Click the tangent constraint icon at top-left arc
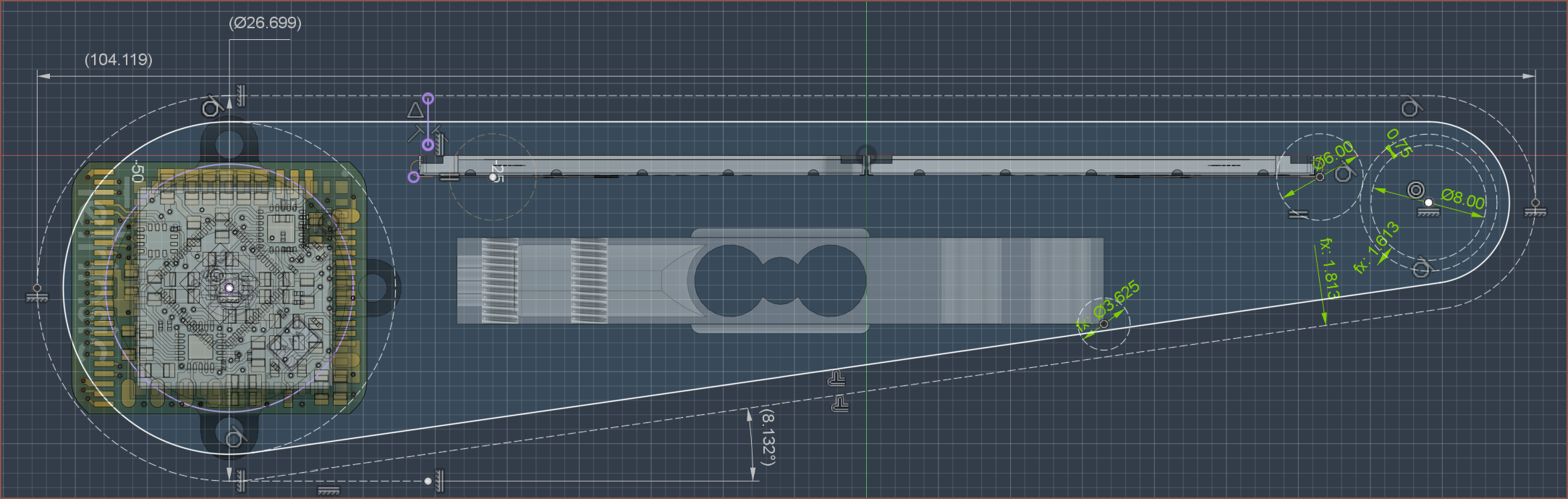1568x499 pixels. click(212, 107)
